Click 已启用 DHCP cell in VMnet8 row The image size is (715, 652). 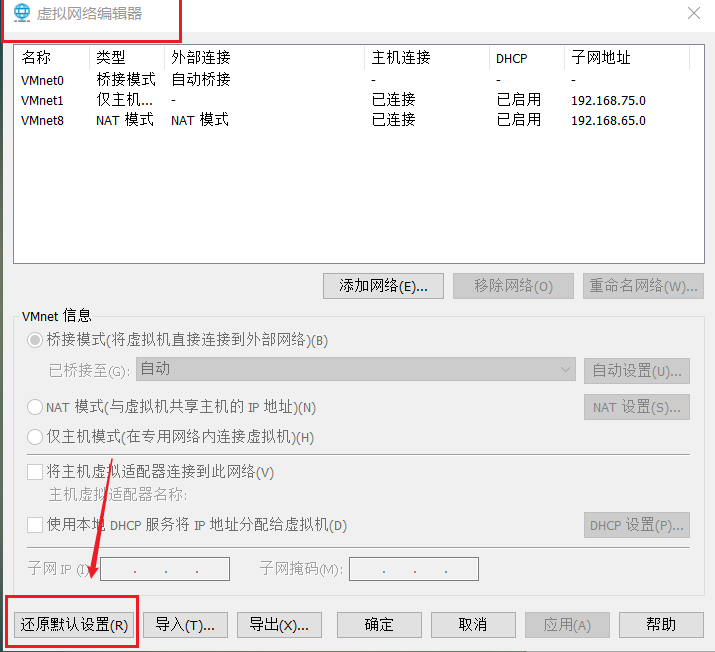518,120
